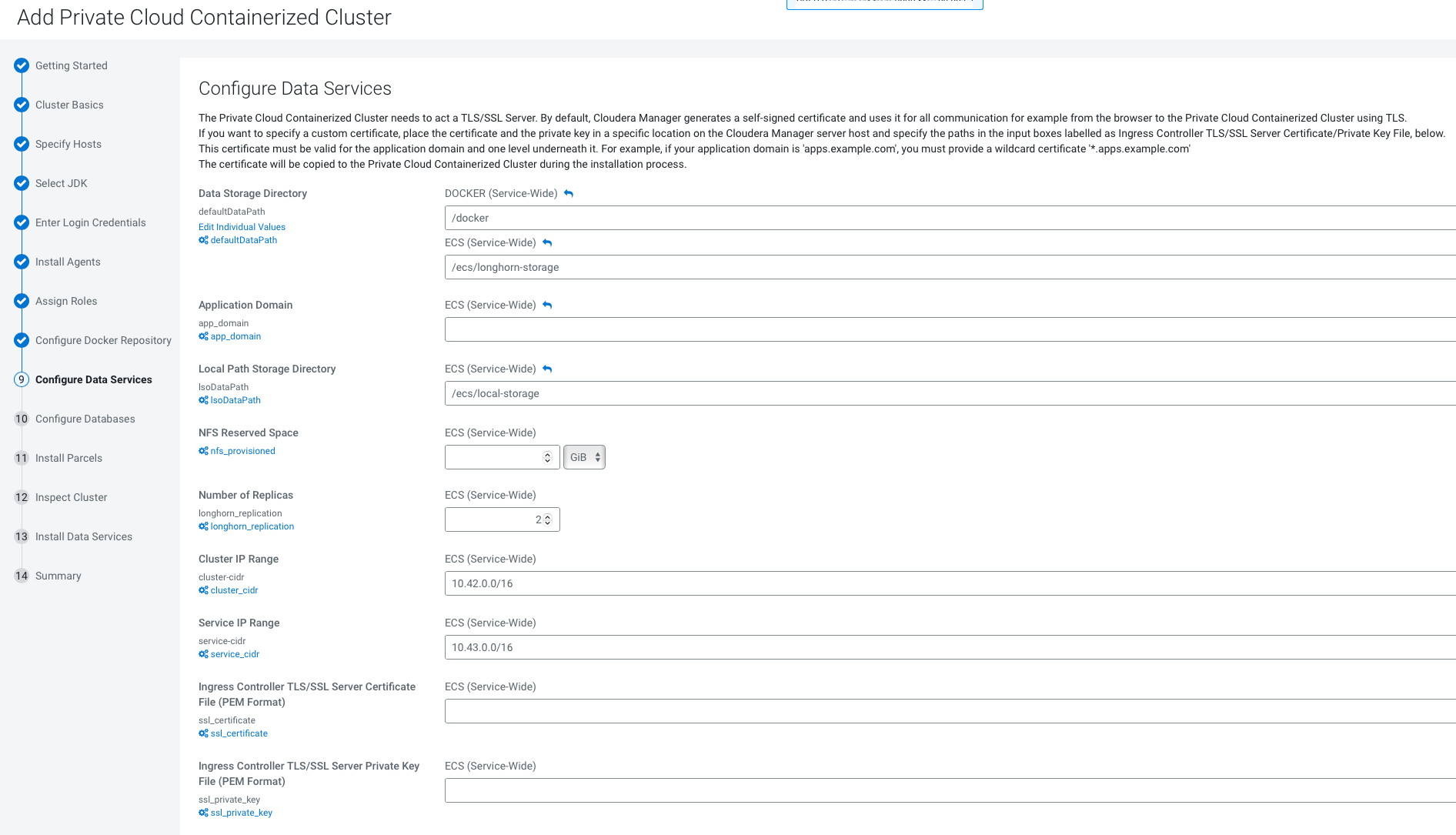Click gear icon beside longhorn_replication

[x=203, y=526]
